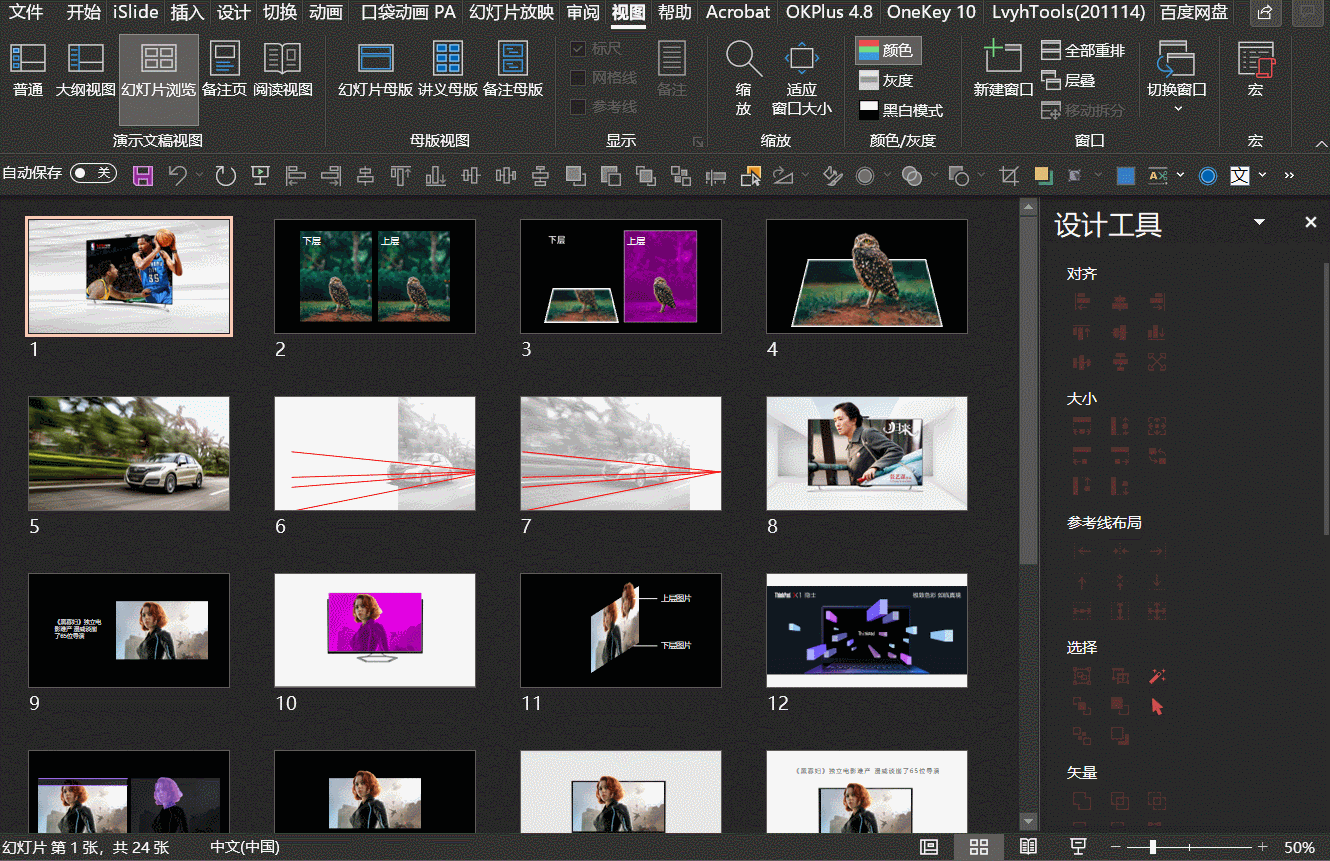Open 讲义母版 handout master
The image size is (1330, 861).
coord(448,69)
